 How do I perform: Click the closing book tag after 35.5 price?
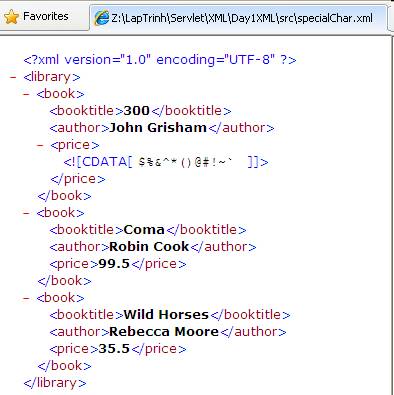tap(64, 366)
